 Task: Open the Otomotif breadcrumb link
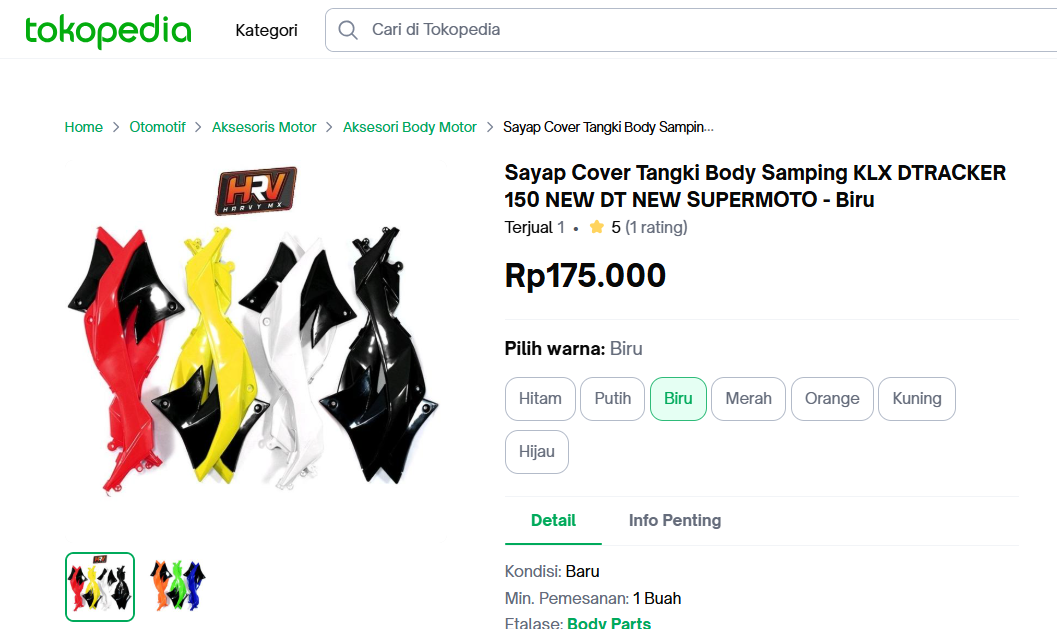click(158, 127)
